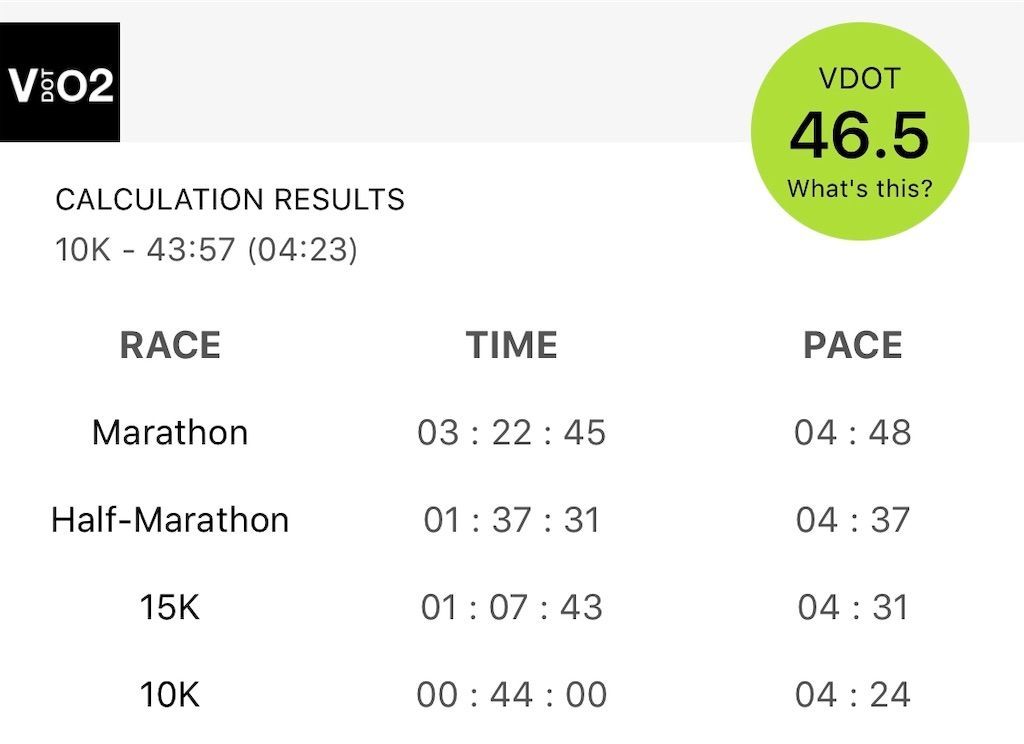
Task: Click the RACE column header
Action: point(170,346)
